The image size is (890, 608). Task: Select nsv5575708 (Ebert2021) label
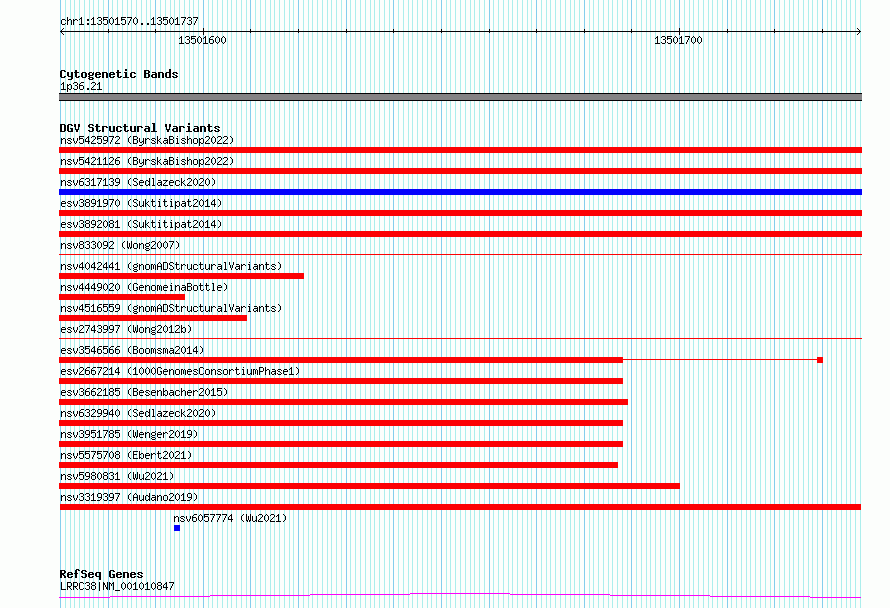126,455
